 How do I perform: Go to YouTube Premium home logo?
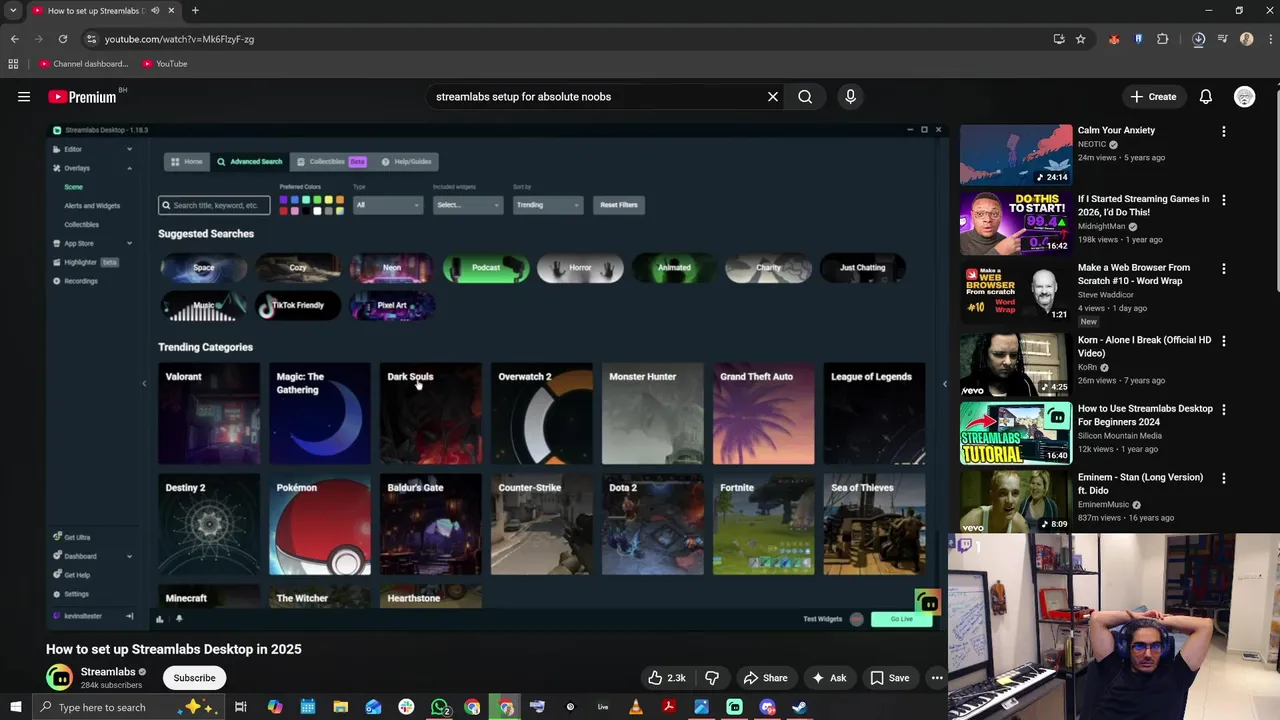(x=82, y=97)
